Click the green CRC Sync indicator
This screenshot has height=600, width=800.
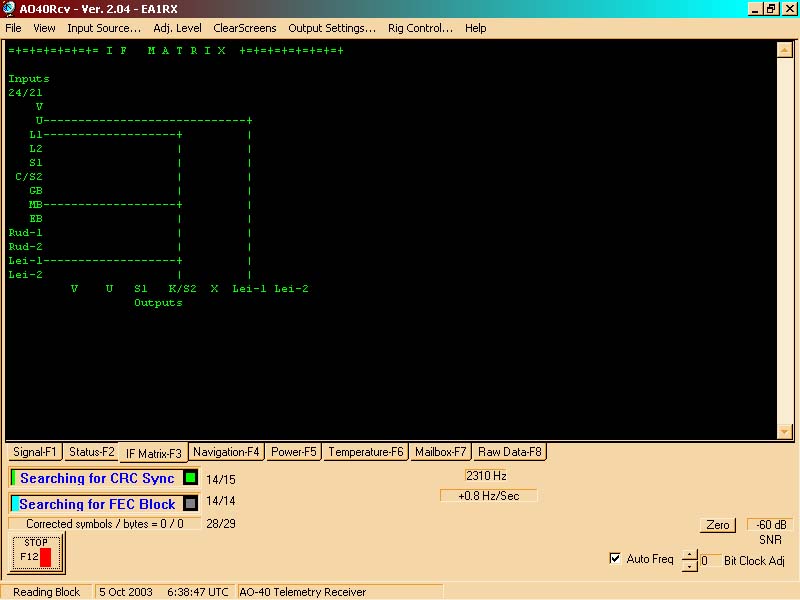(190, 478)
